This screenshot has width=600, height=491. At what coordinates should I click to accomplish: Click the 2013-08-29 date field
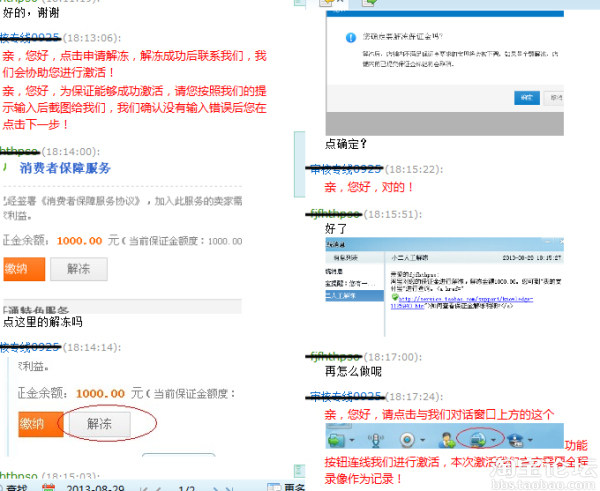click(95, 488)
